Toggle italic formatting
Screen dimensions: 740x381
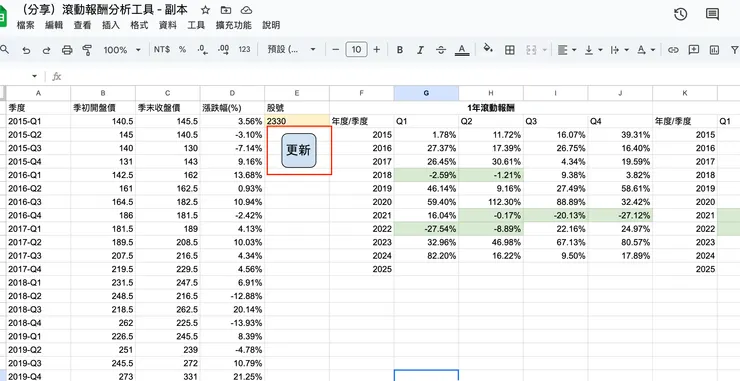pos(420,50)
